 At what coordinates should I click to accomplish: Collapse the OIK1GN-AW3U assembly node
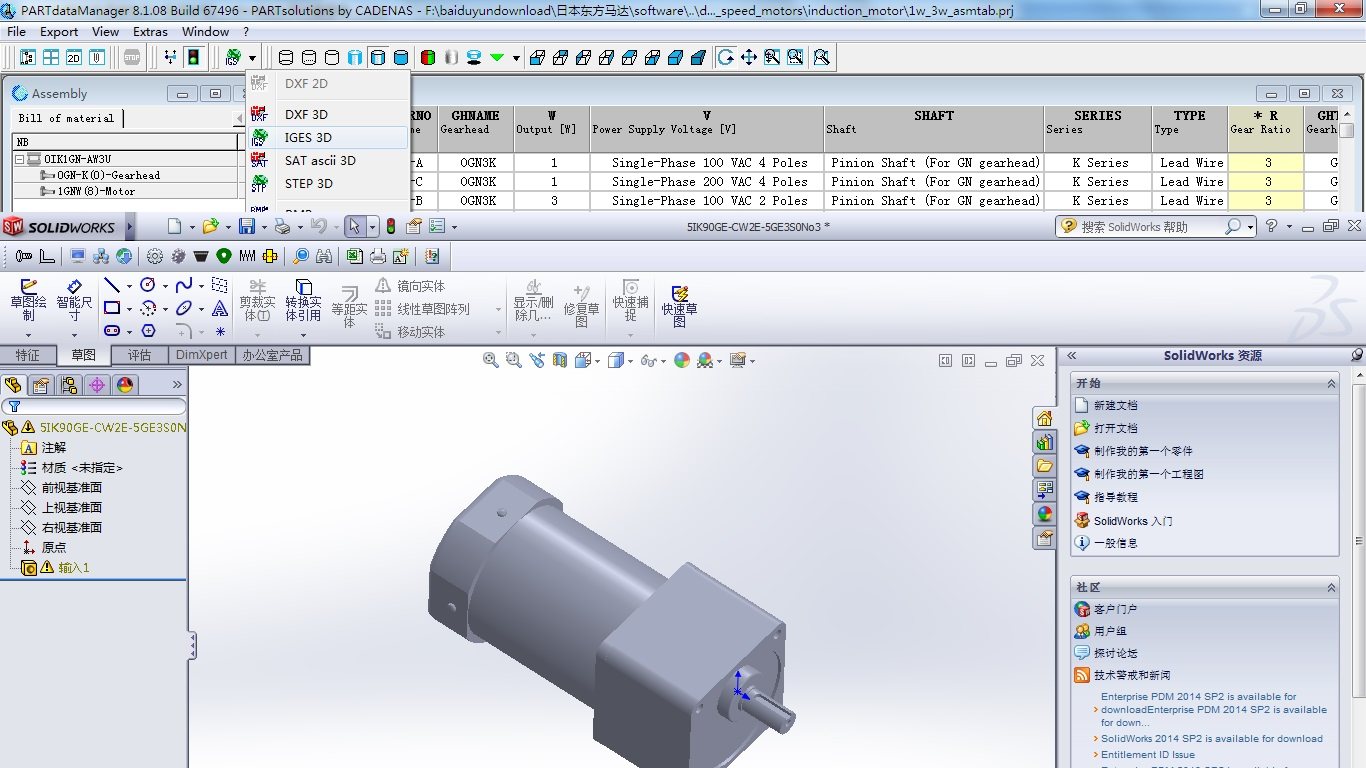pos(19,159)
